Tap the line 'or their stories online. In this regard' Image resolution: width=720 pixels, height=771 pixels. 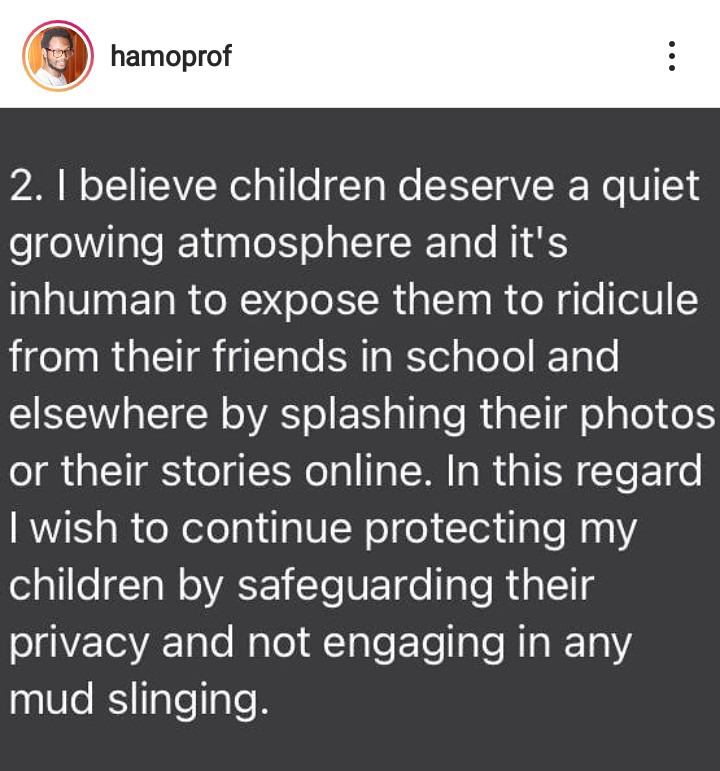tap(356, 472)
